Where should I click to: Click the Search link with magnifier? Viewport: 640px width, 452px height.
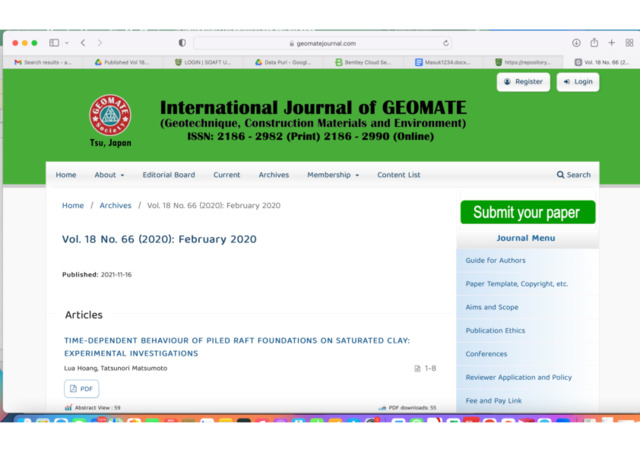pyautogui.click(x=573, y=175)
